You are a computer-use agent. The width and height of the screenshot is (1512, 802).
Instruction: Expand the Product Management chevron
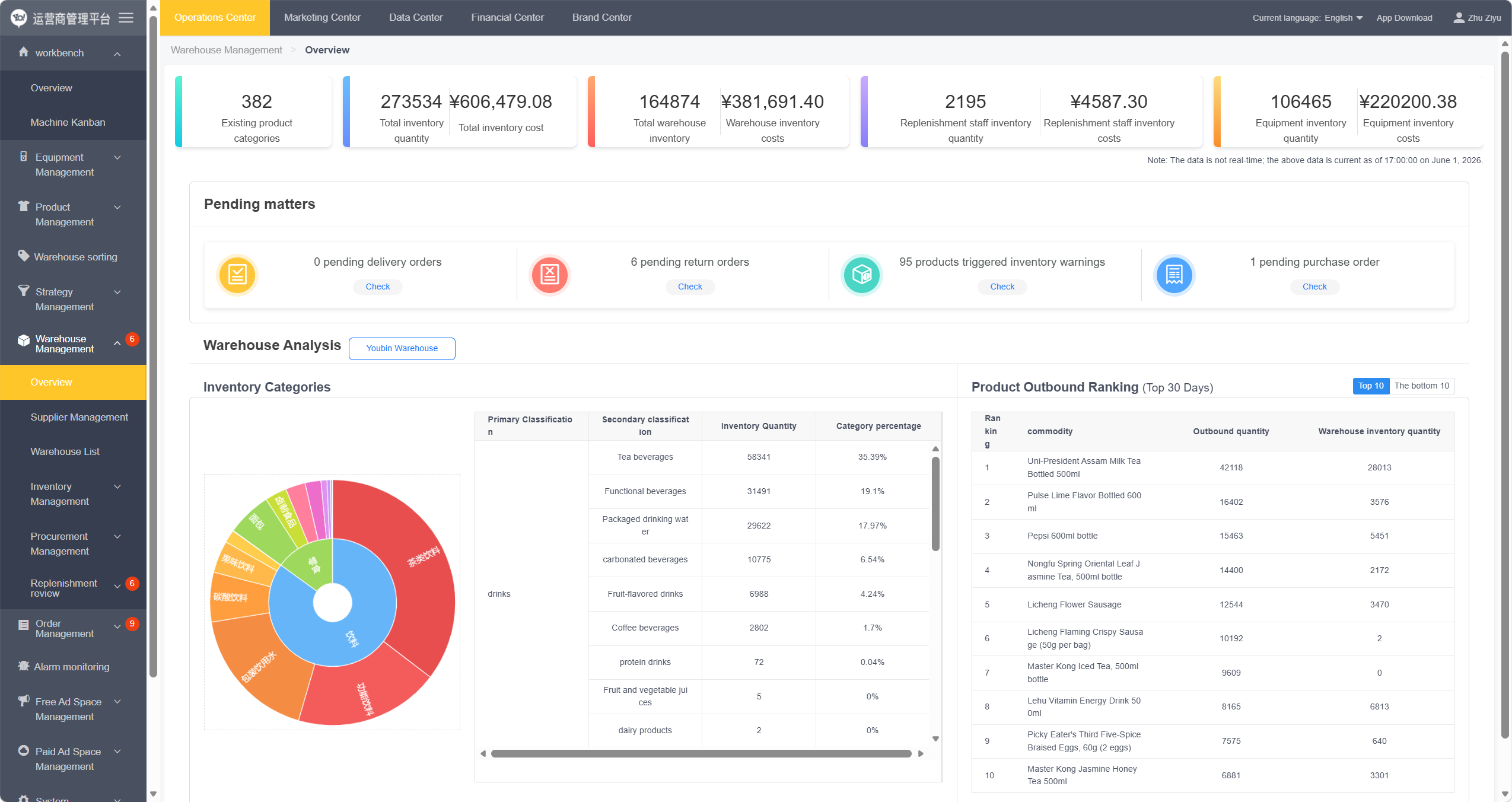117,207
